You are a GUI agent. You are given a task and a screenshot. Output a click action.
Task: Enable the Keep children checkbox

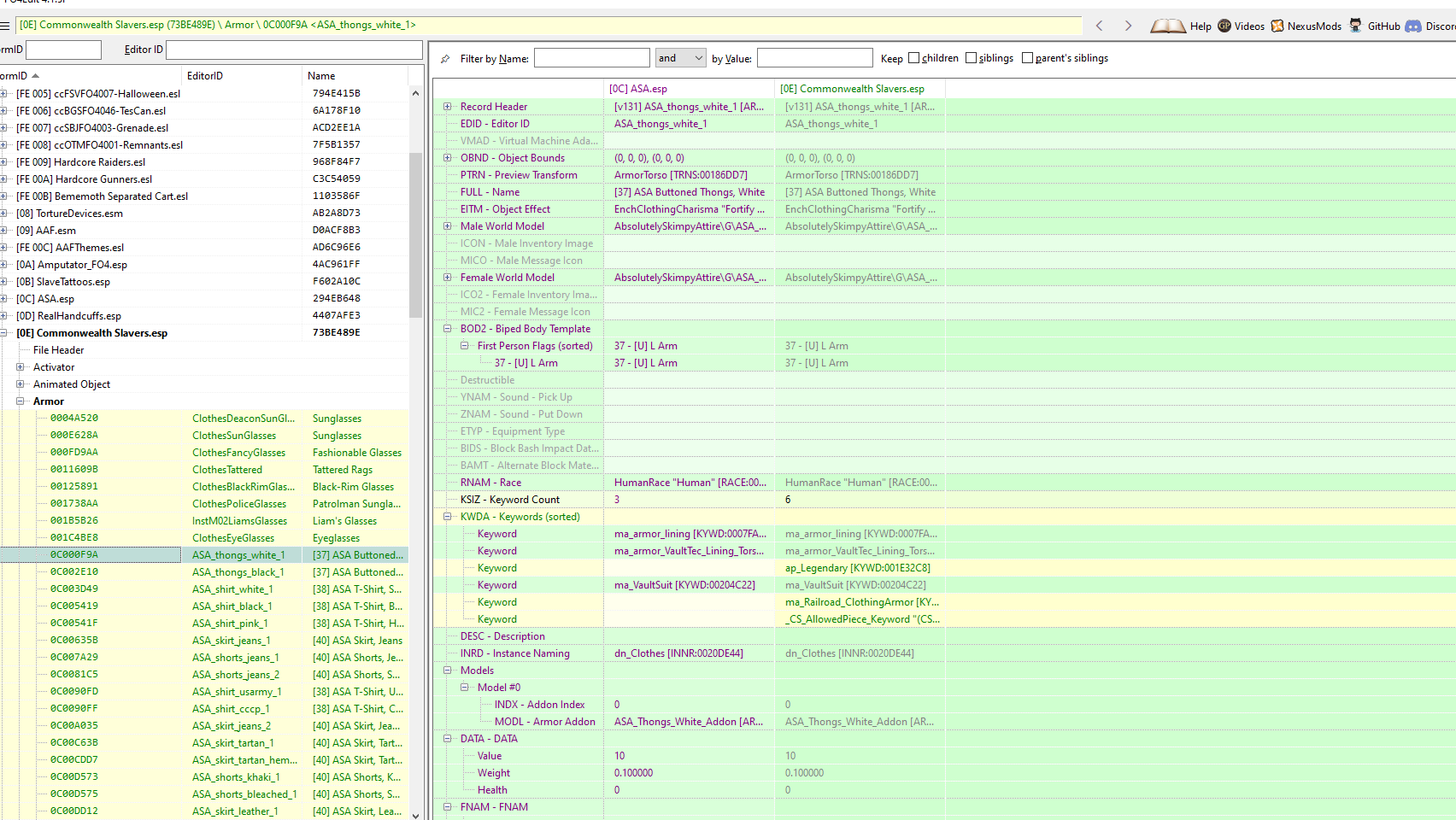(x=914, y=58)
